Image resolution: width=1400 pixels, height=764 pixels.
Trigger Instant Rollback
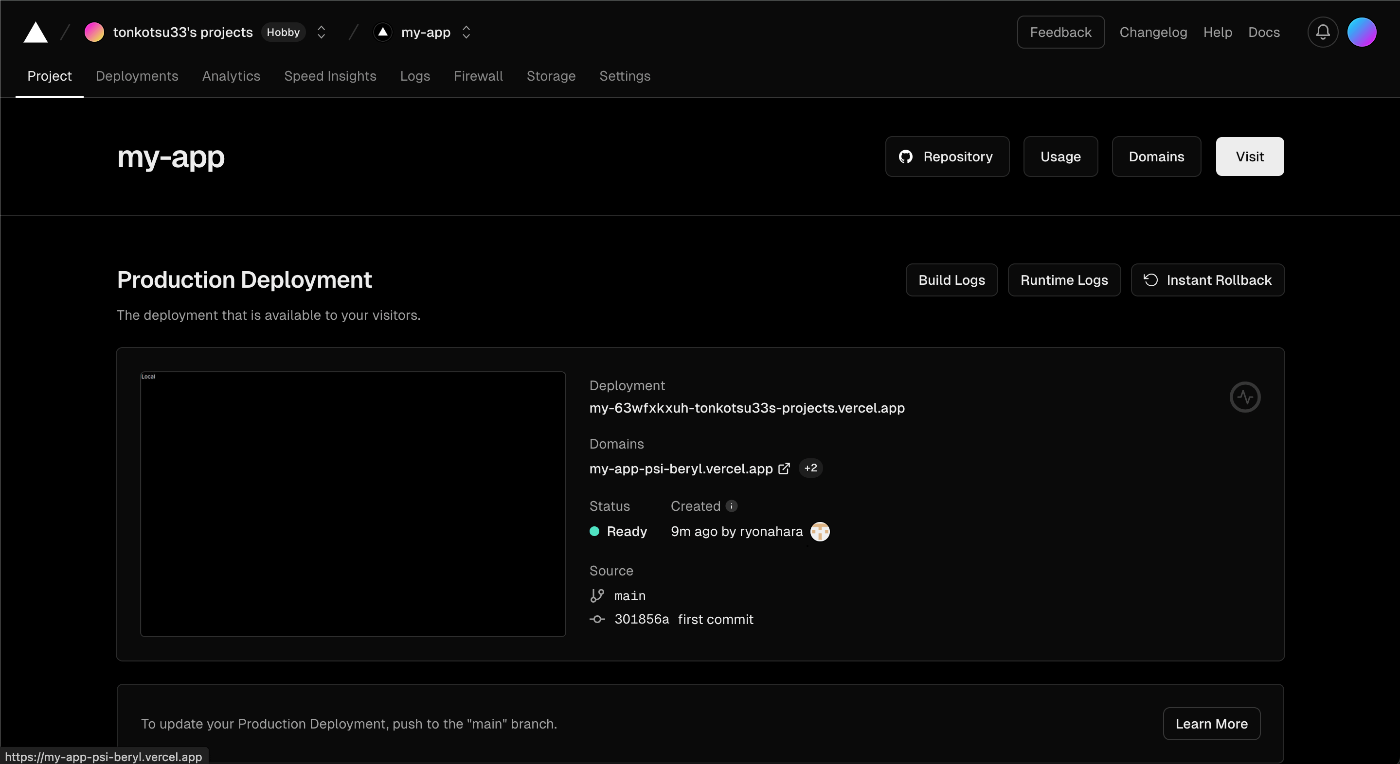1208,280
